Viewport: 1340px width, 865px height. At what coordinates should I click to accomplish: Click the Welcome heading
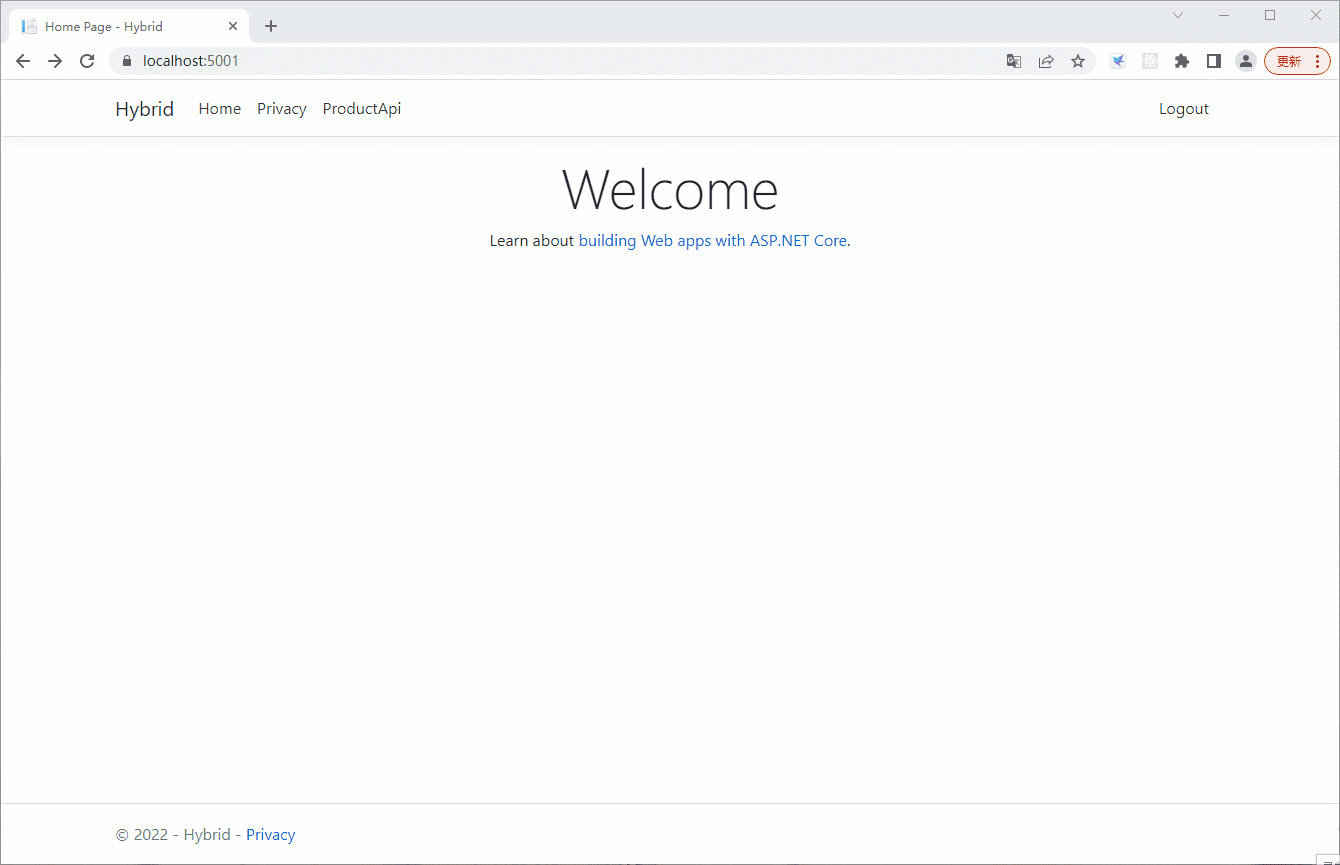tap(670, 189)
